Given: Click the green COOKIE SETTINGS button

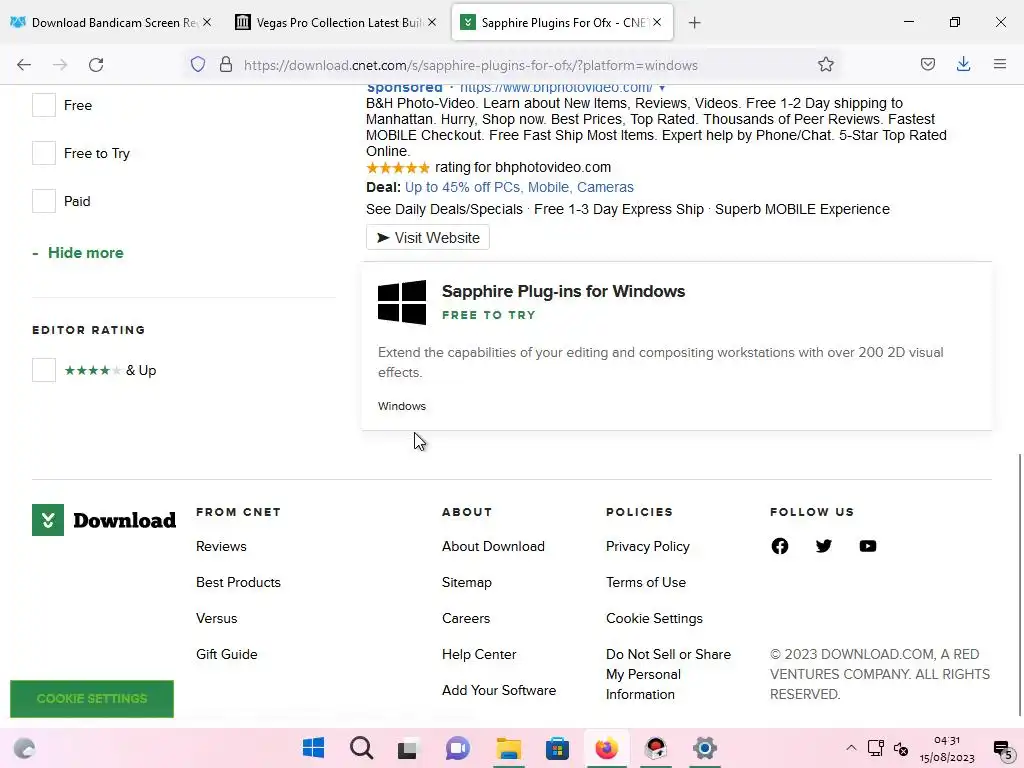Looking at the screenshot, I should [x=92, y=699].
